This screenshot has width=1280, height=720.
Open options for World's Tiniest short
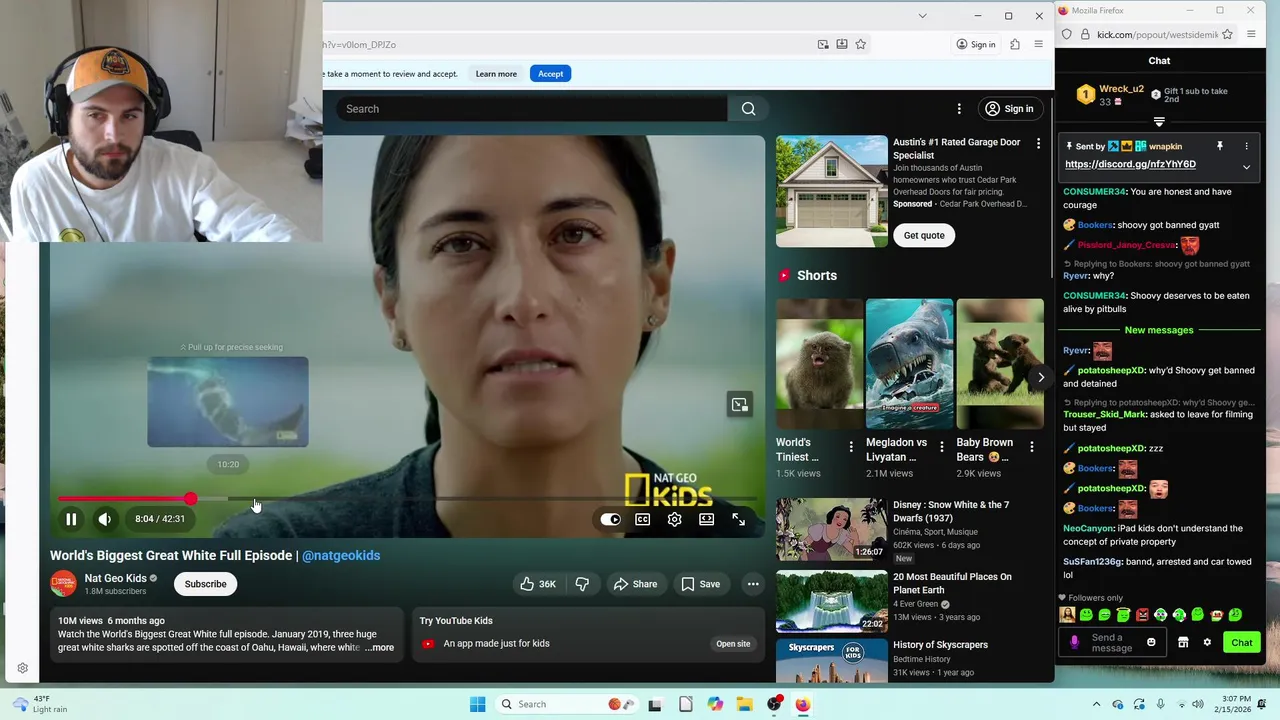[851, 447]
